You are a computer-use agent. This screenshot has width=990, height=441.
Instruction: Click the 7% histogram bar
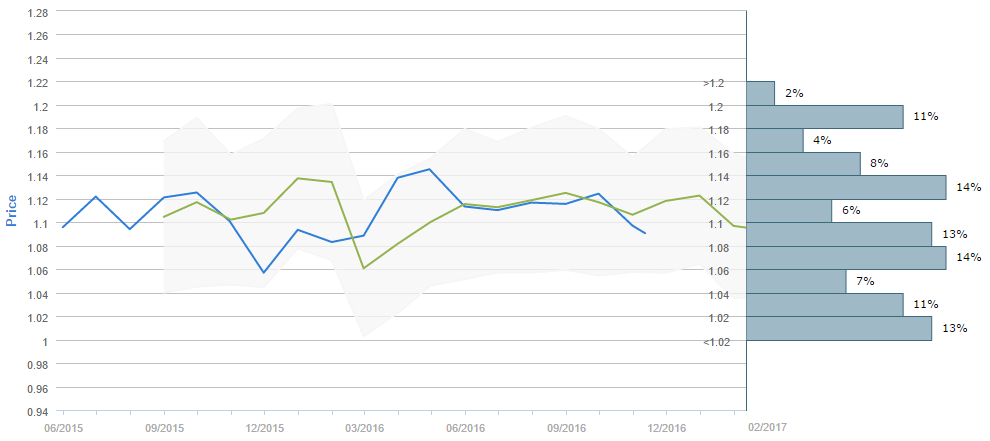pyautogui.click(x=796, y=281)
